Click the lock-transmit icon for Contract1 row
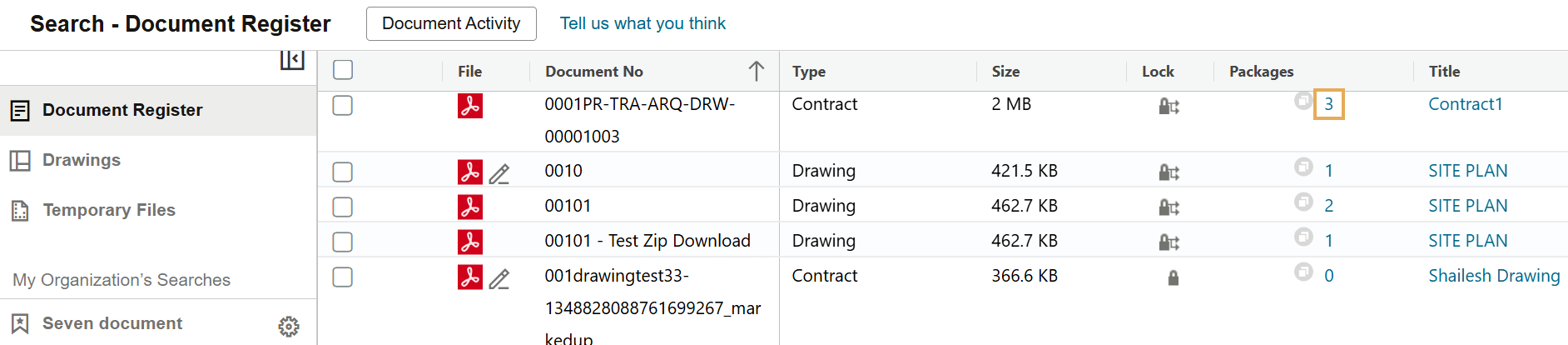Screen dimensions: 1568x345 (1169, 106)
